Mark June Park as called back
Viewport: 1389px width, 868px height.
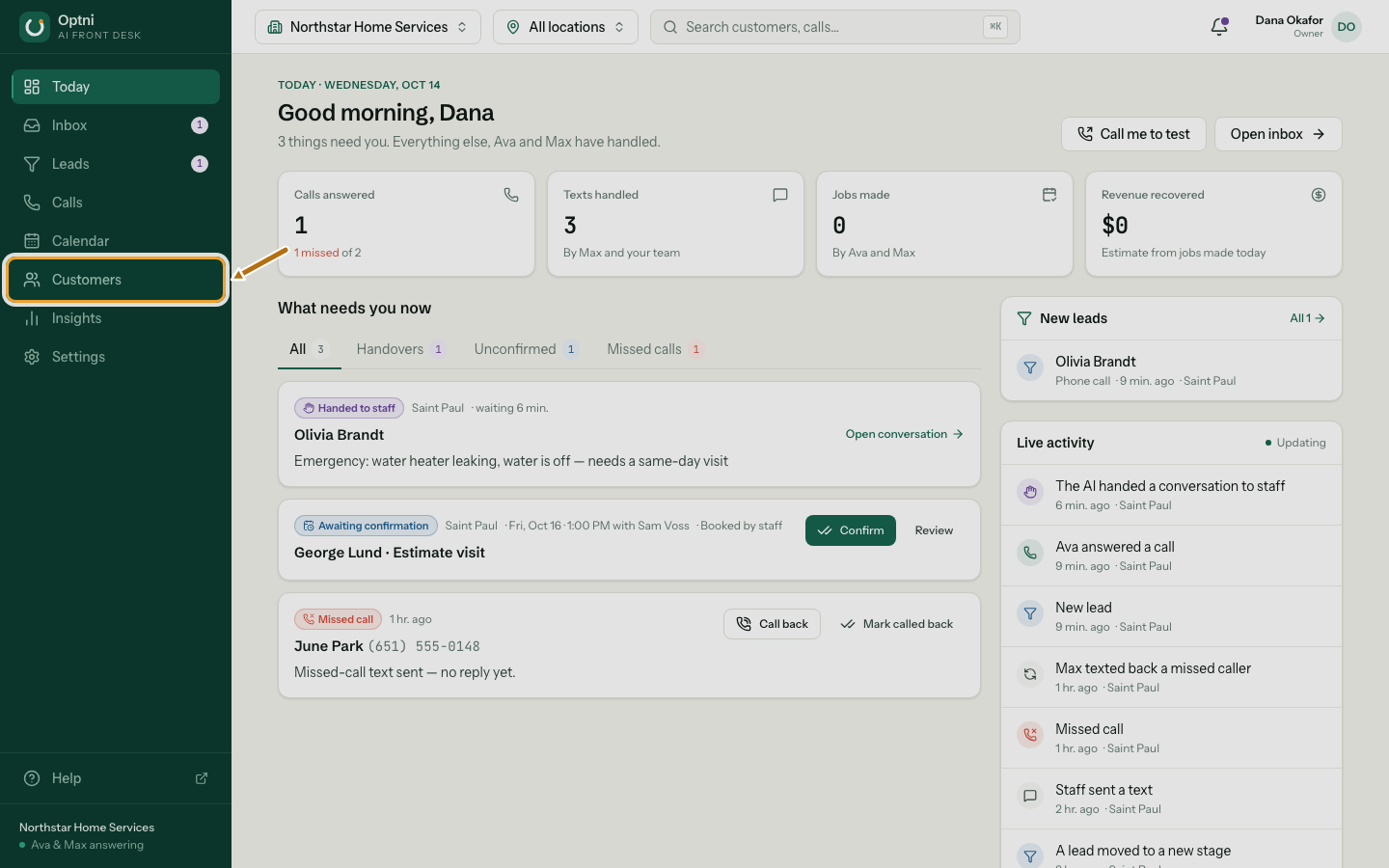tap(897, 624)
